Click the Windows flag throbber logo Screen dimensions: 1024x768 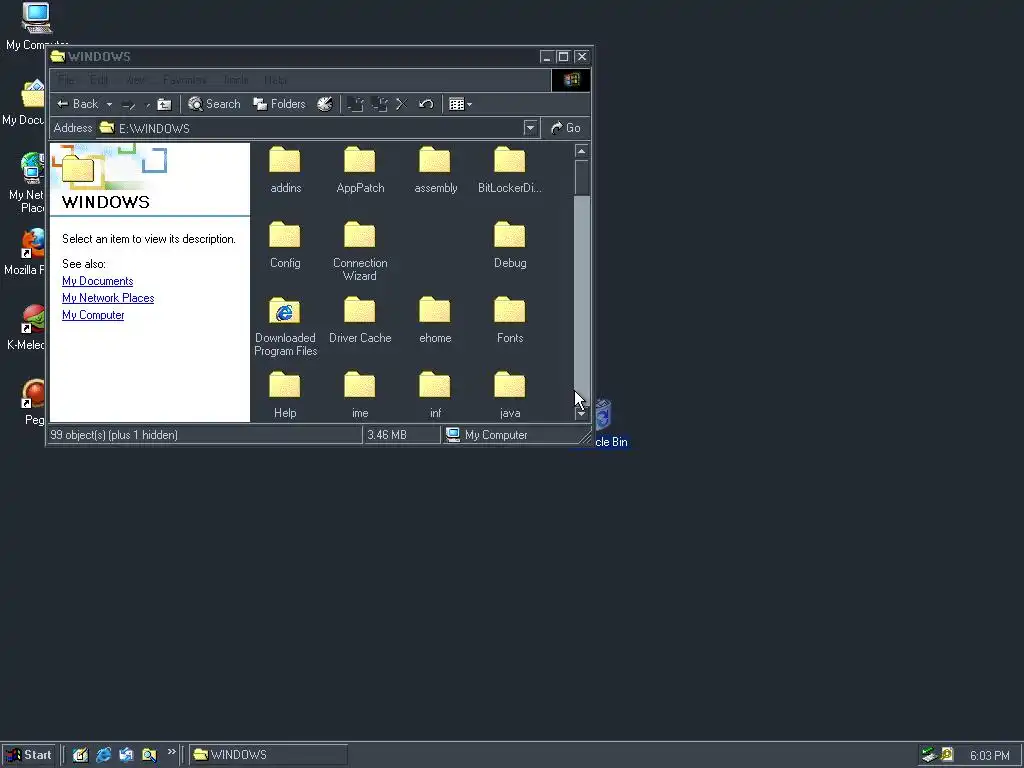click(x=571, y=80)
